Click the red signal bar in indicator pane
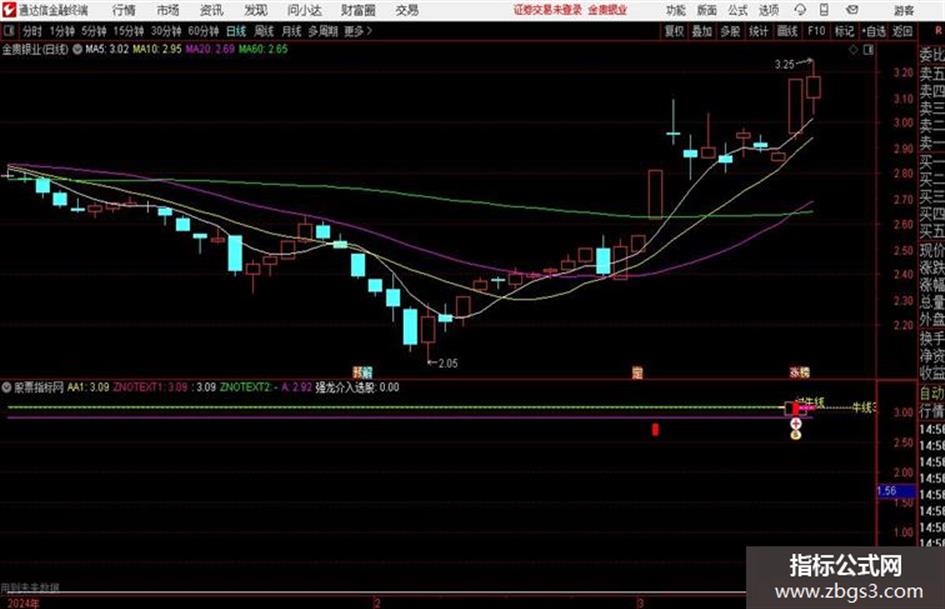The width and height of the screenshot is (945, 609). pos(655,430)
